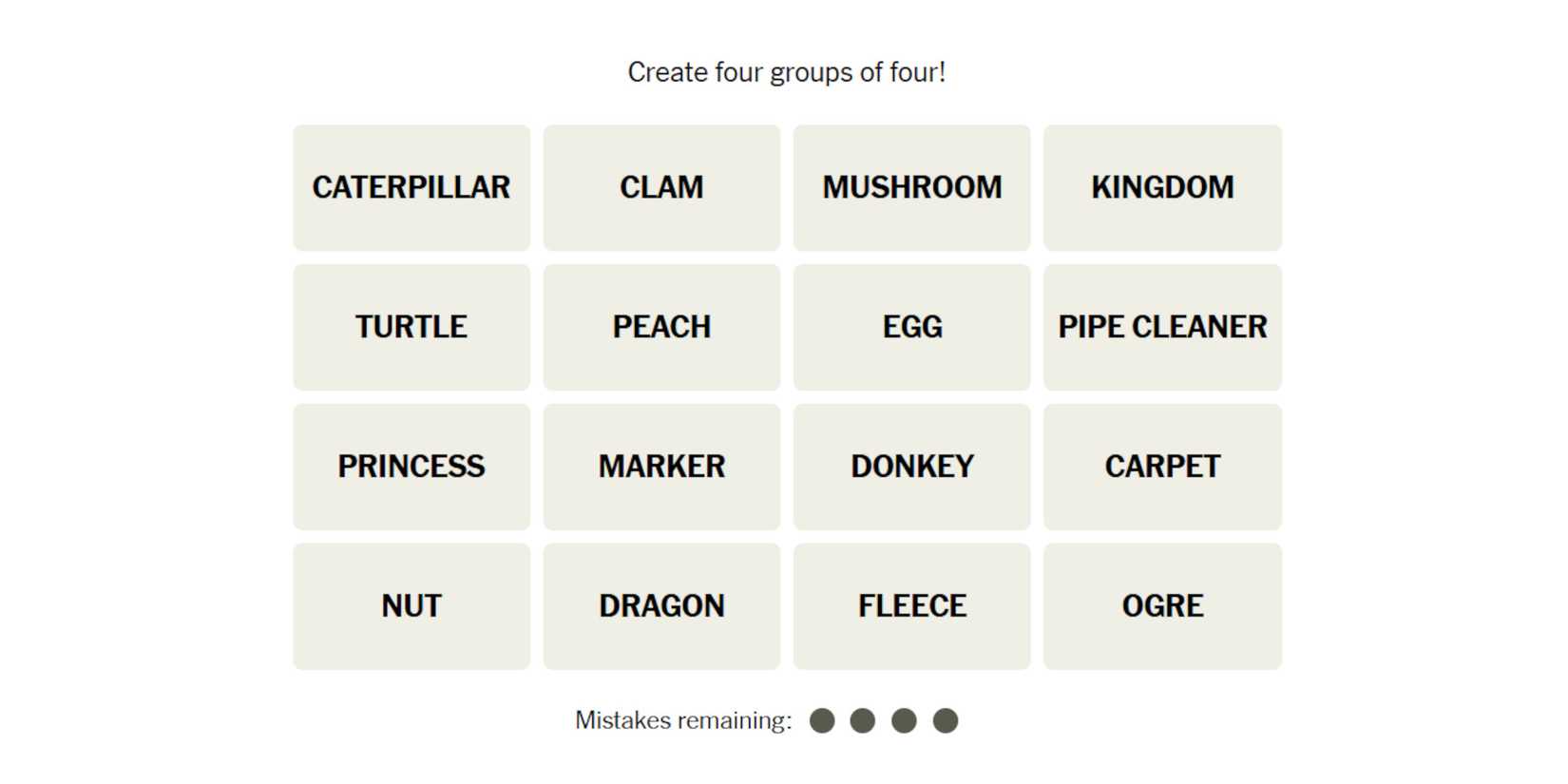This screenshot has height=784, width=1568.
Task: Click the 'Create four groups of four!' heading
Action: (x=786, y=72)
